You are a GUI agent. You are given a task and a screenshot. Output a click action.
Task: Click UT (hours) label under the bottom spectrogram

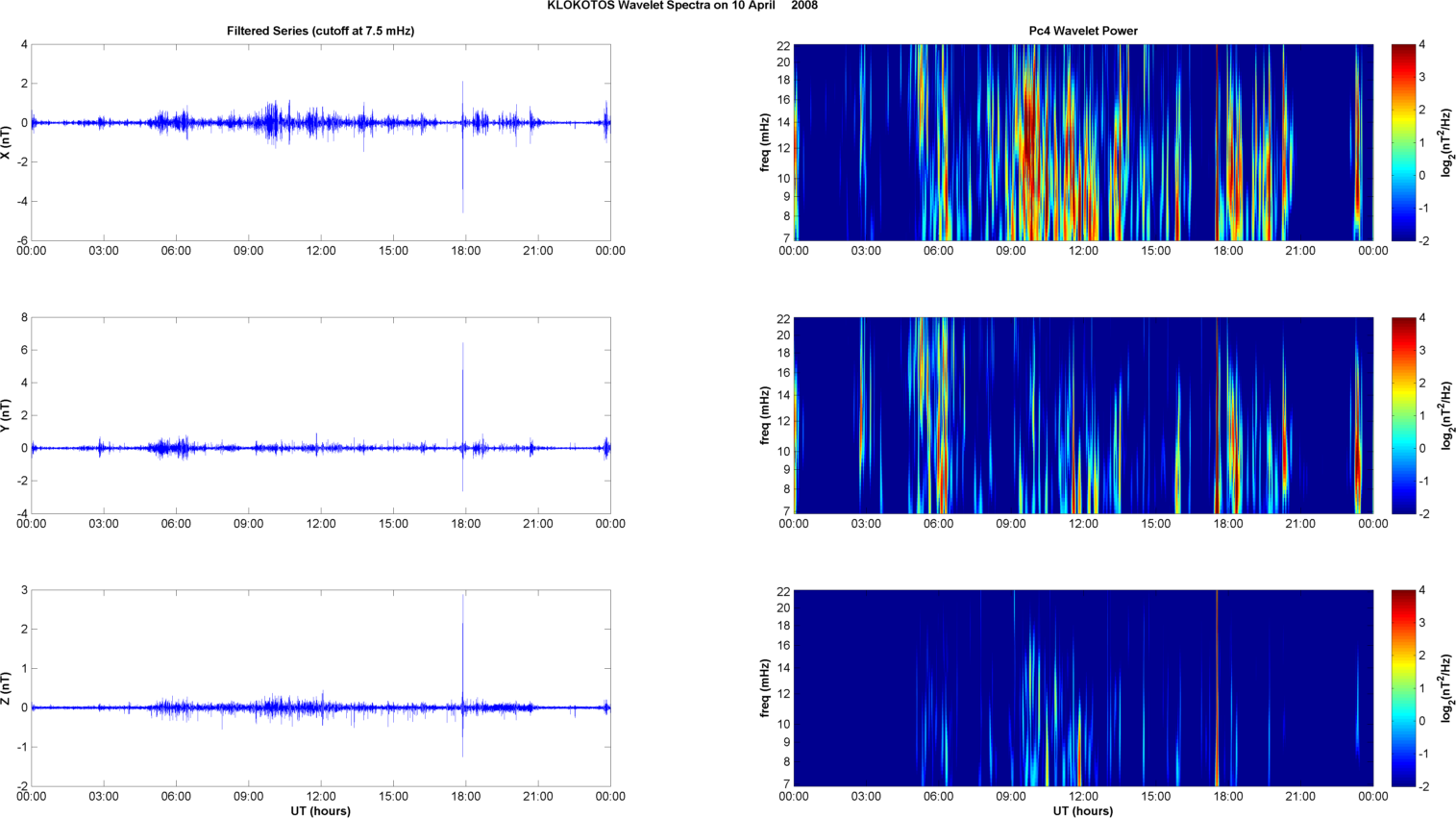click(x=1082, y=811)
